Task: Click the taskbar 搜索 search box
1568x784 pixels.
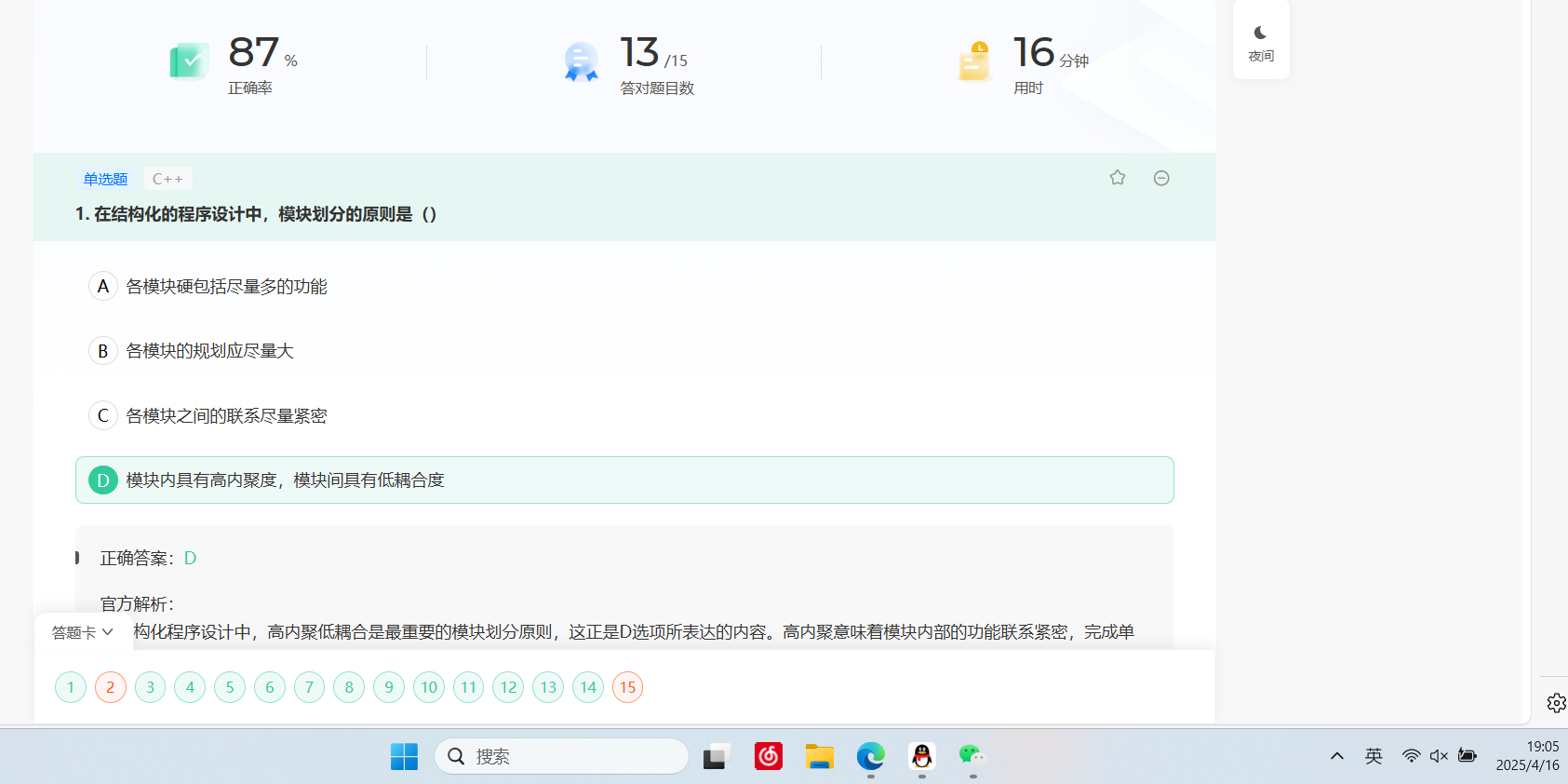Action: pos(561,756)
